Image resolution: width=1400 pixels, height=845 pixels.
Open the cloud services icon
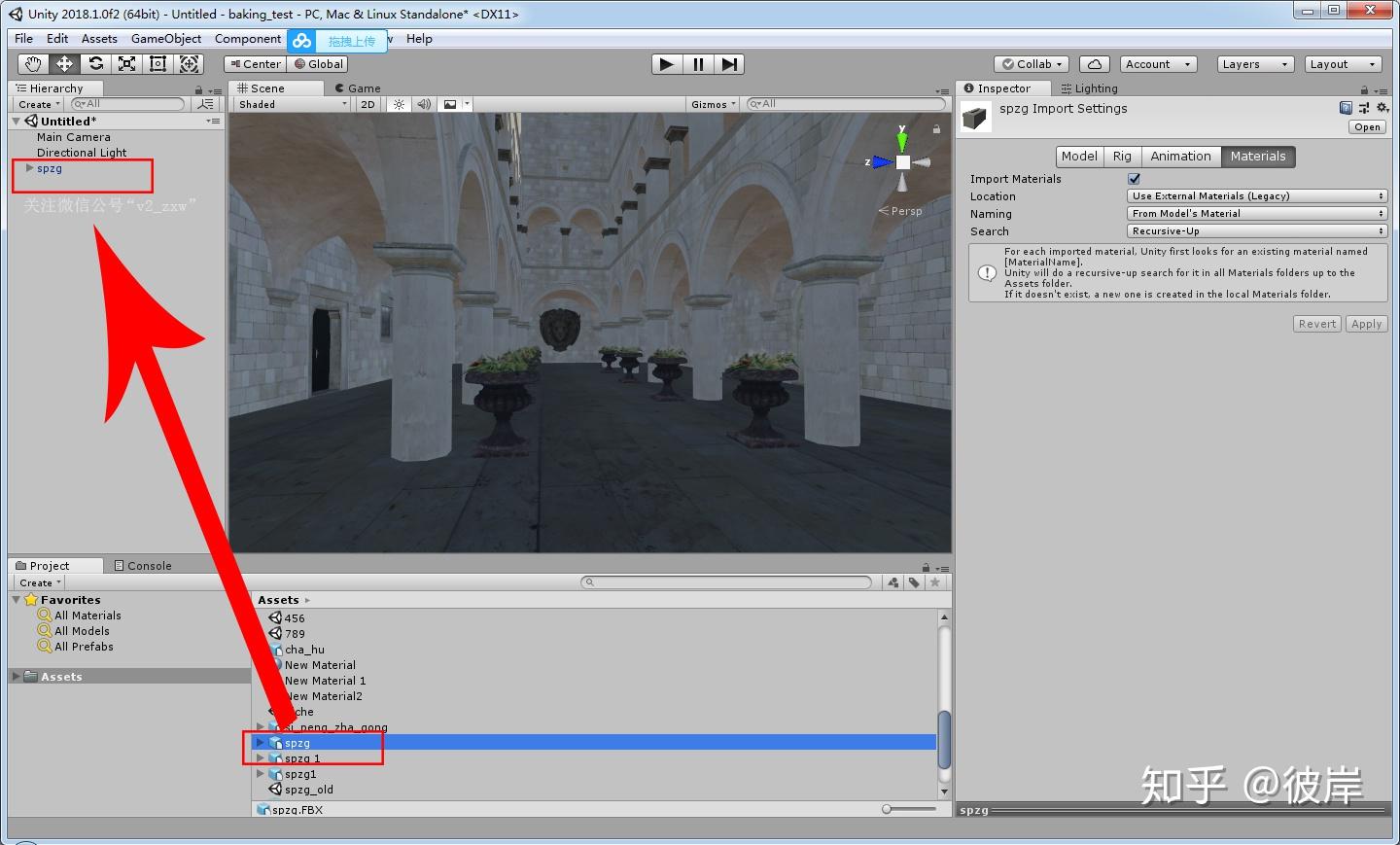(x=1095, y=64)
